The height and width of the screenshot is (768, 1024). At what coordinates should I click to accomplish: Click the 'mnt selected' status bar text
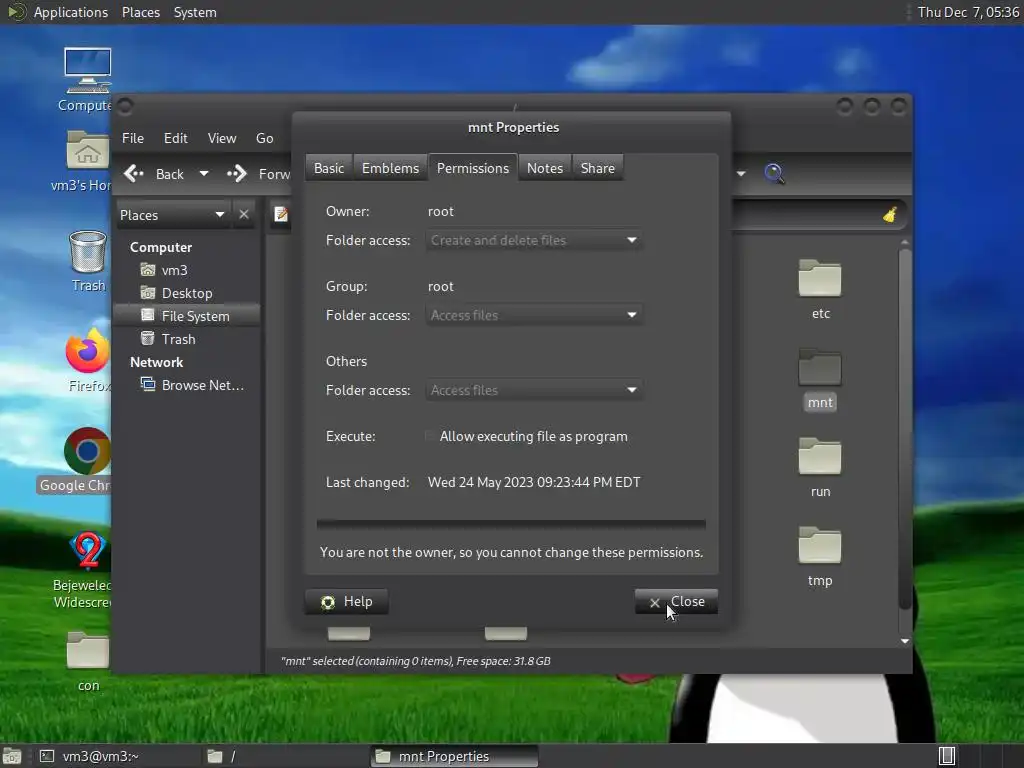[415, 661]
